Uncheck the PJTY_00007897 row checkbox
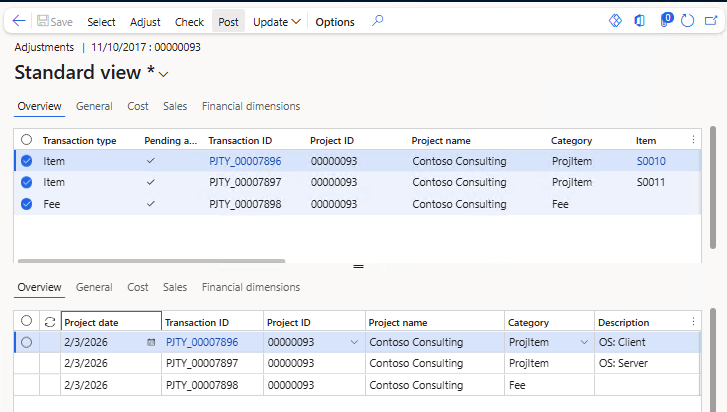 (x=26, y=182)
